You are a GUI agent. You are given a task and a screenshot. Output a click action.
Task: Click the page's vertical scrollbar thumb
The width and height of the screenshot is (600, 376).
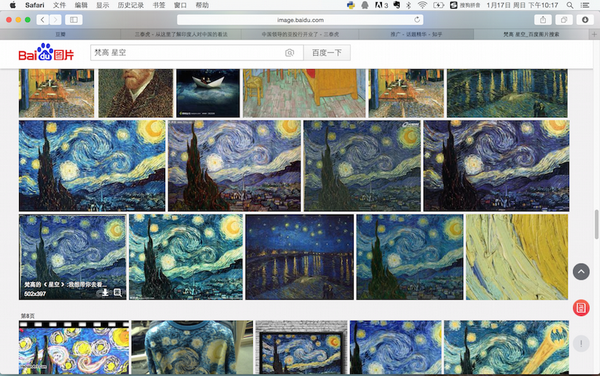click(597, 224)
